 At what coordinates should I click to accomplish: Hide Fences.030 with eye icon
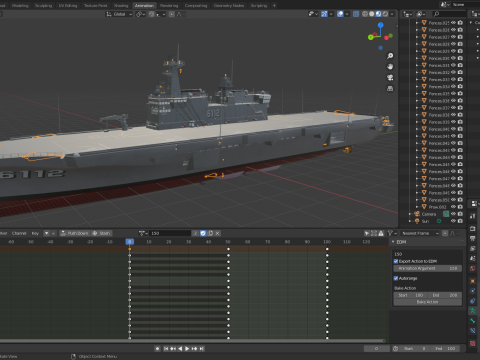point(453,58)
